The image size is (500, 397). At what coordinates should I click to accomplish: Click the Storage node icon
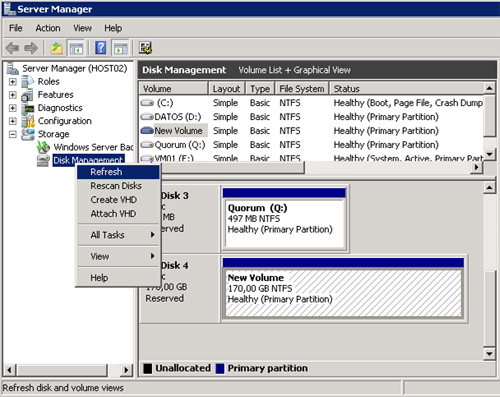point(28,134)
